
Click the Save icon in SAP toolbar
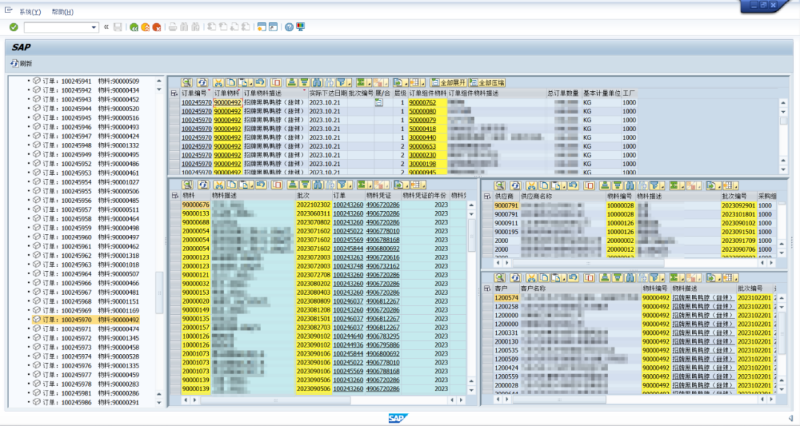coord(118,26)
